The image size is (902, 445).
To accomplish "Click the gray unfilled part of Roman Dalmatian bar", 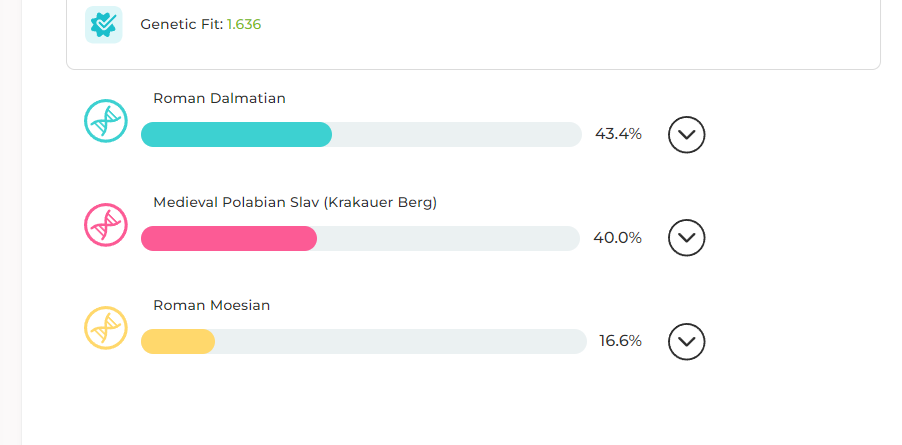I will 457,135.
